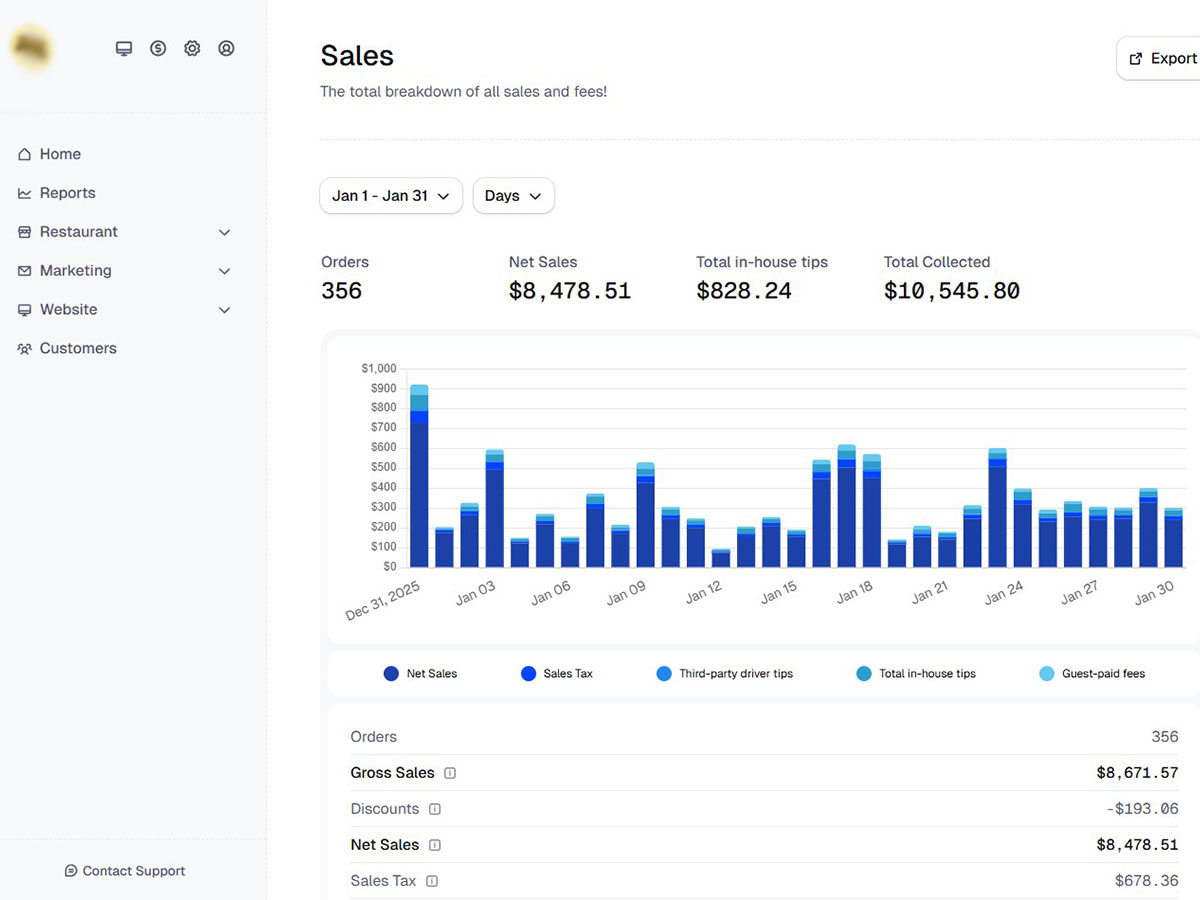Viewport: 1200px width, 900px height.
Task: Open the Jan 1 - Jan 31 date dropdown
Action: 391,196
